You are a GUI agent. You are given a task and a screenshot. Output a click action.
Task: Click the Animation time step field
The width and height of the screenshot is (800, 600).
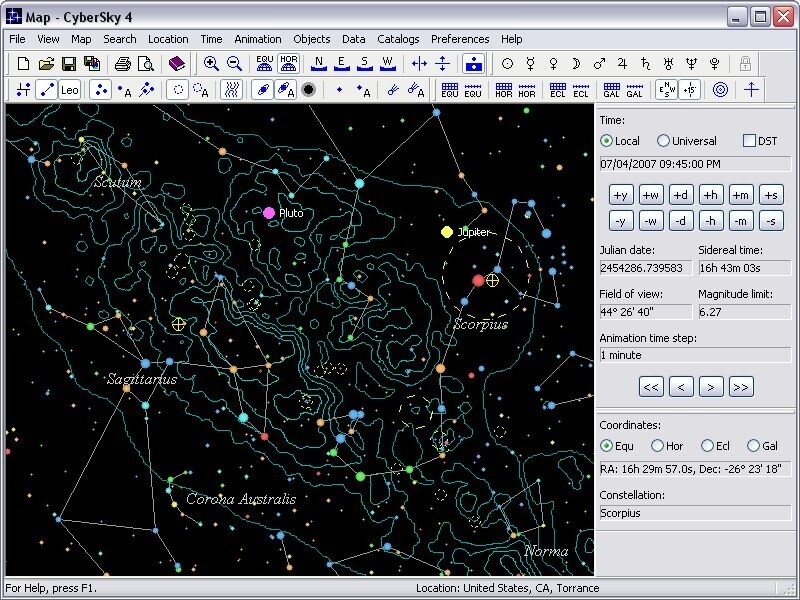click(695, 355)
